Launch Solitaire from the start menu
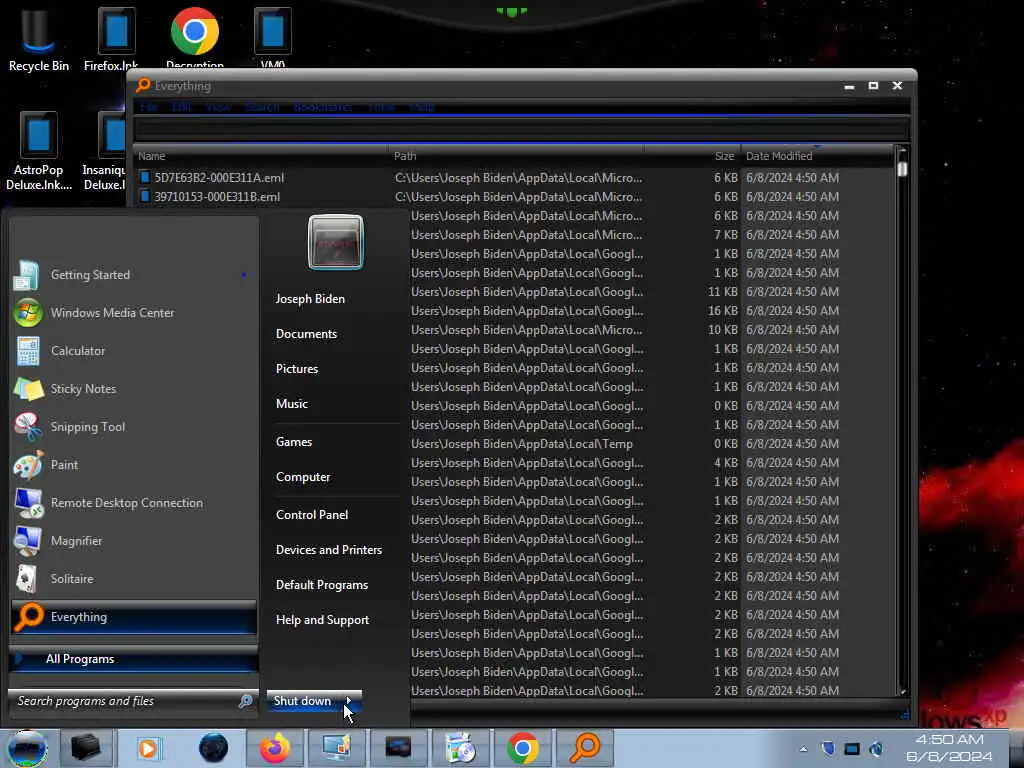This screenshot has width=1024, height=768. click(131, 579)
